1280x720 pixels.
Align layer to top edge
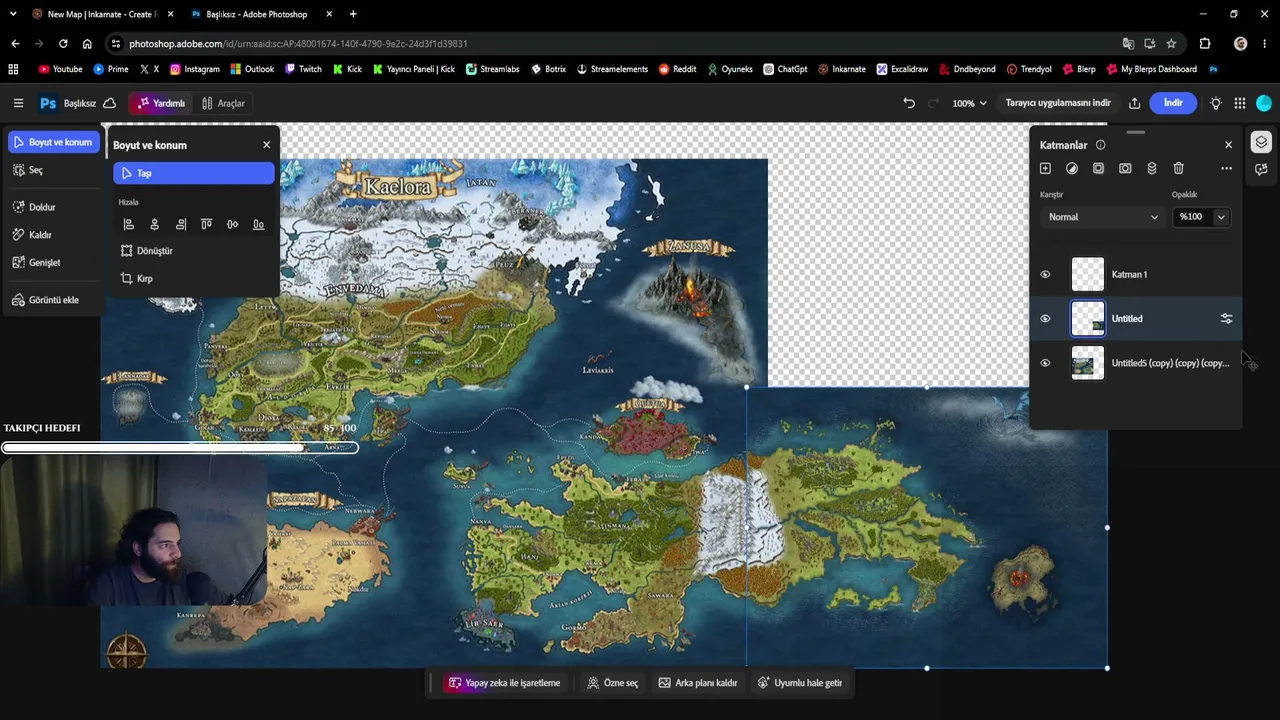pyautogui.click(x=206, y=224)
